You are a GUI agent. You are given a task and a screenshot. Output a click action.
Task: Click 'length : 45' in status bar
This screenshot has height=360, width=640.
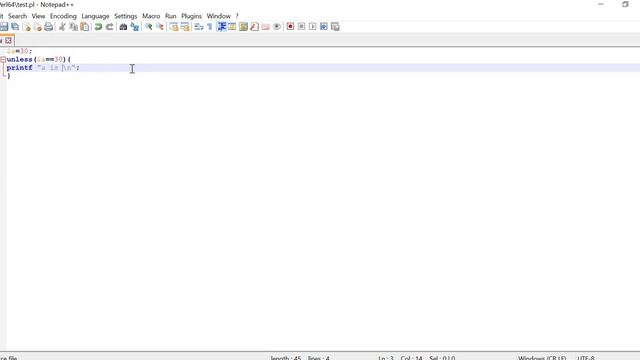(286, 358)
